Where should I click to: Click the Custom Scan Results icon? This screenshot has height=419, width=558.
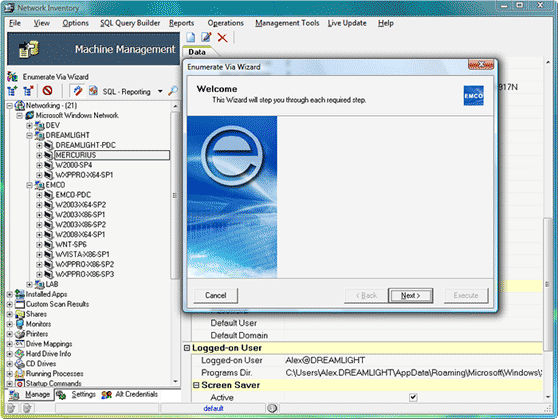(x=20, y=304)
